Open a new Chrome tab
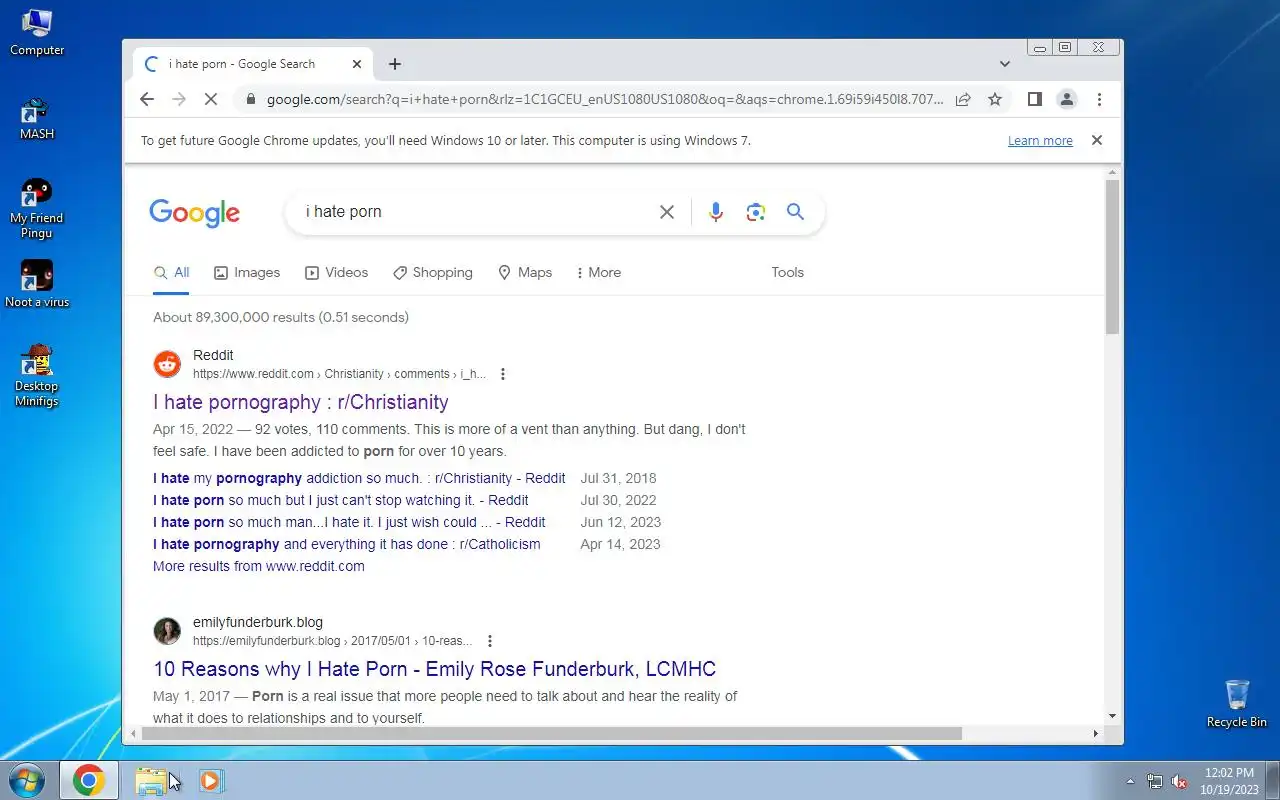Viewport: 1280px width, 800px height. 395,64
